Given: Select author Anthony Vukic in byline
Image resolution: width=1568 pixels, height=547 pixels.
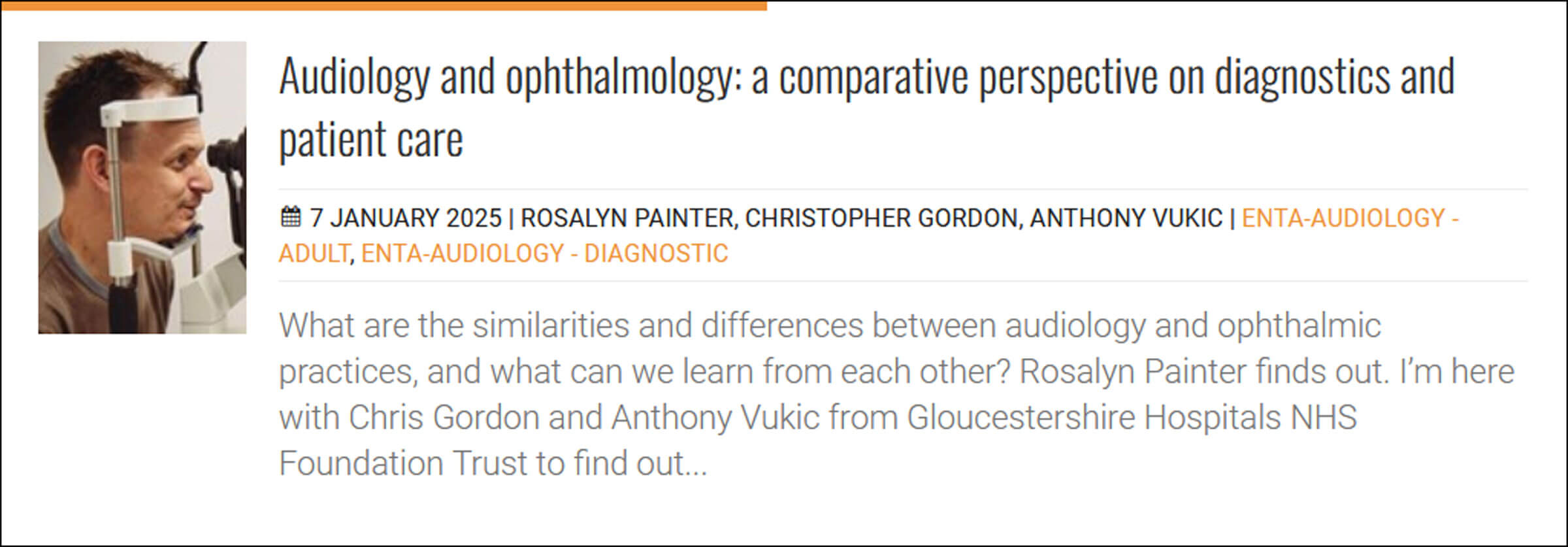Looking at the screenshot, I should click(1126, 218).
